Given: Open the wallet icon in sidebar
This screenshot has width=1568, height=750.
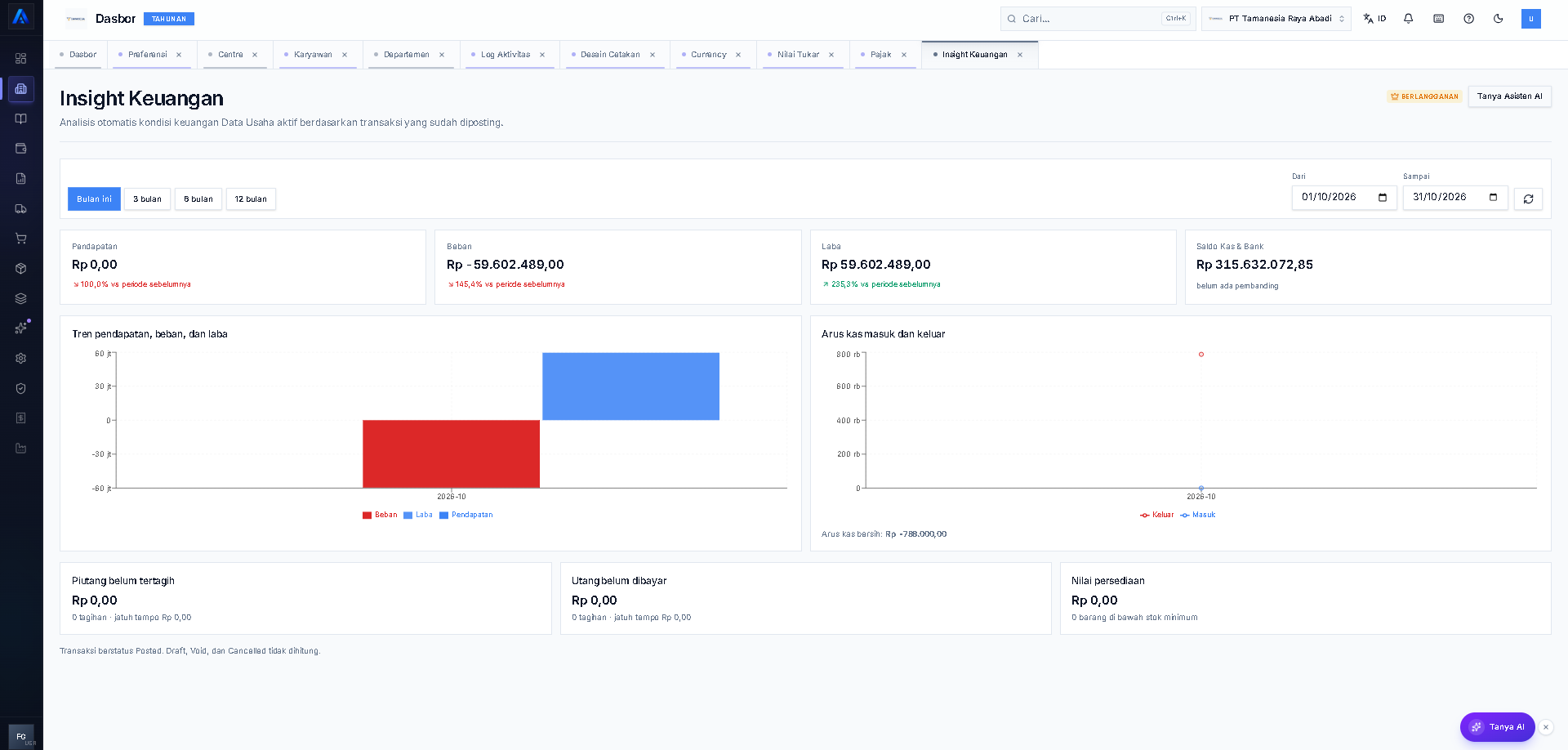Looking at the screenshot, I should pos(21,149).
